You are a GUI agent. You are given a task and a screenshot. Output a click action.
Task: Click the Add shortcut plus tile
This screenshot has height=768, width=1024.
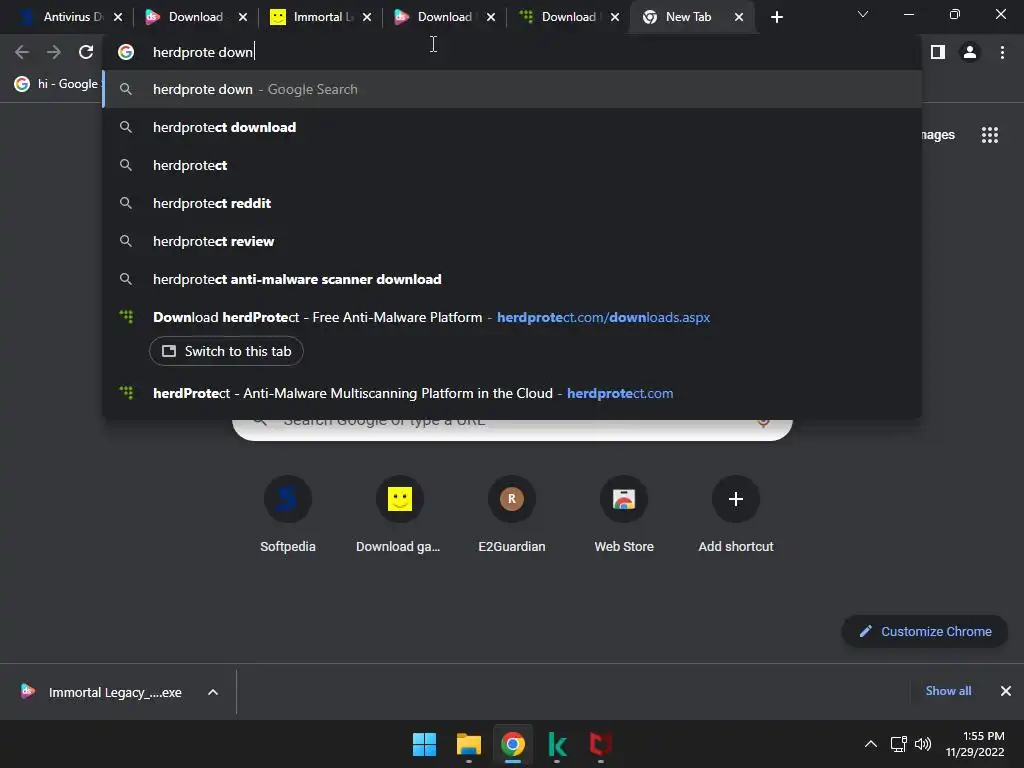coord(735,515)
